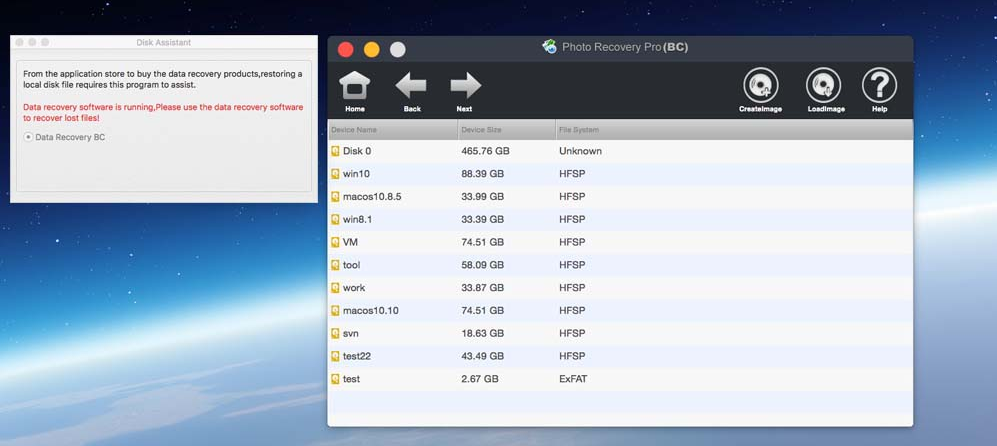The image size is (997, 446).
Task: Select the VM device name
Action: [350, 242]
